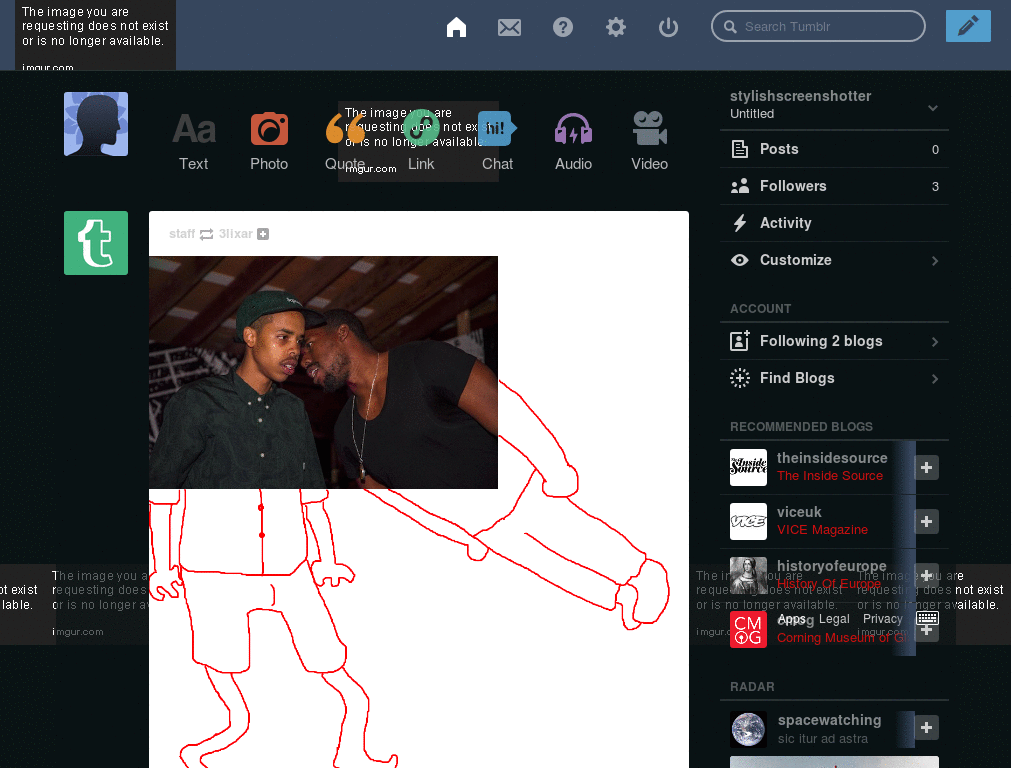The height and width of the screenshot is (768, 1024).
Task: Create a new Audio post
Action: point(573,141)
